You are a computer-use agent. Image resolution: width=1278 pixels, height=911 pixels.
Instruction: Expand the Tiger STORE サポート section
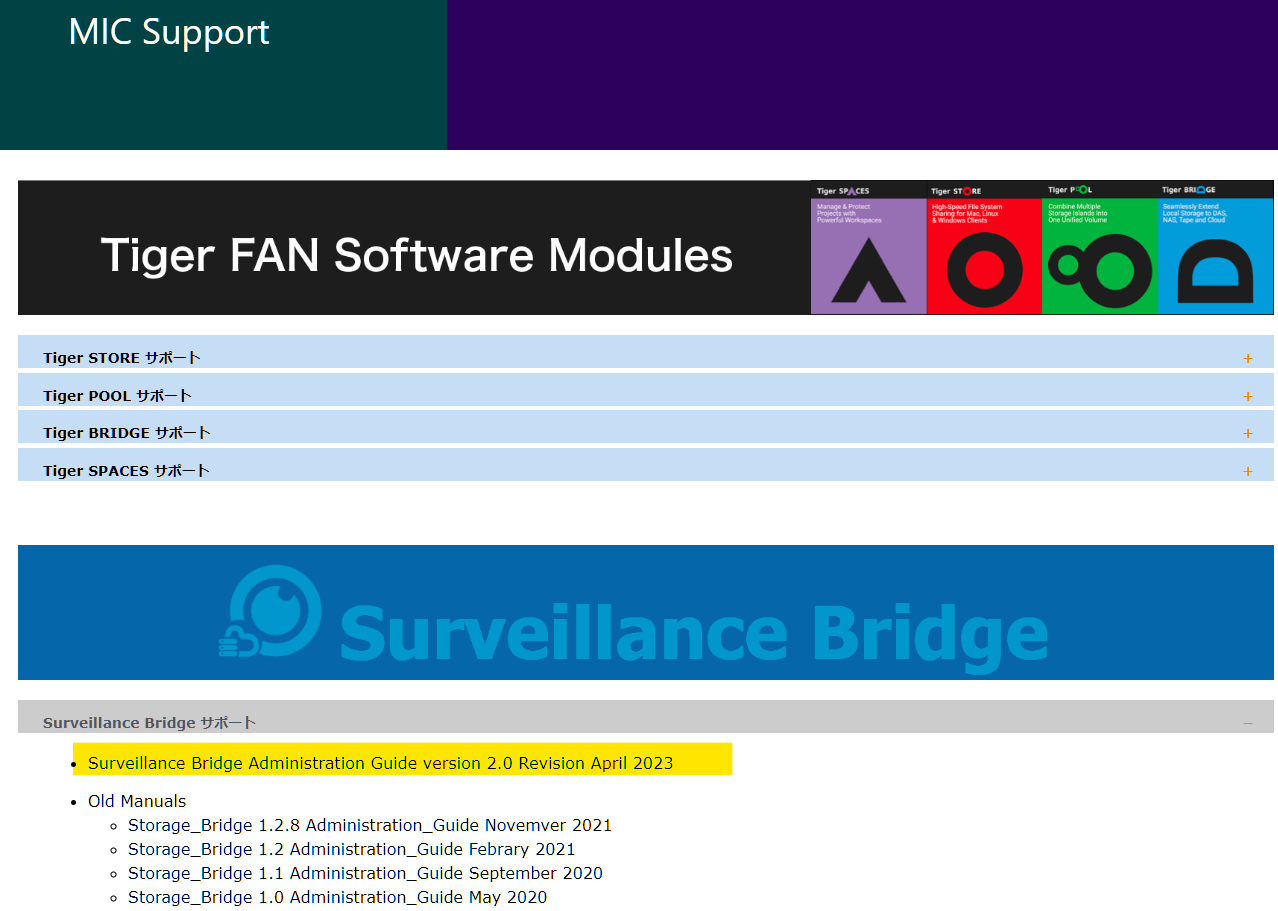click(646, 352)
